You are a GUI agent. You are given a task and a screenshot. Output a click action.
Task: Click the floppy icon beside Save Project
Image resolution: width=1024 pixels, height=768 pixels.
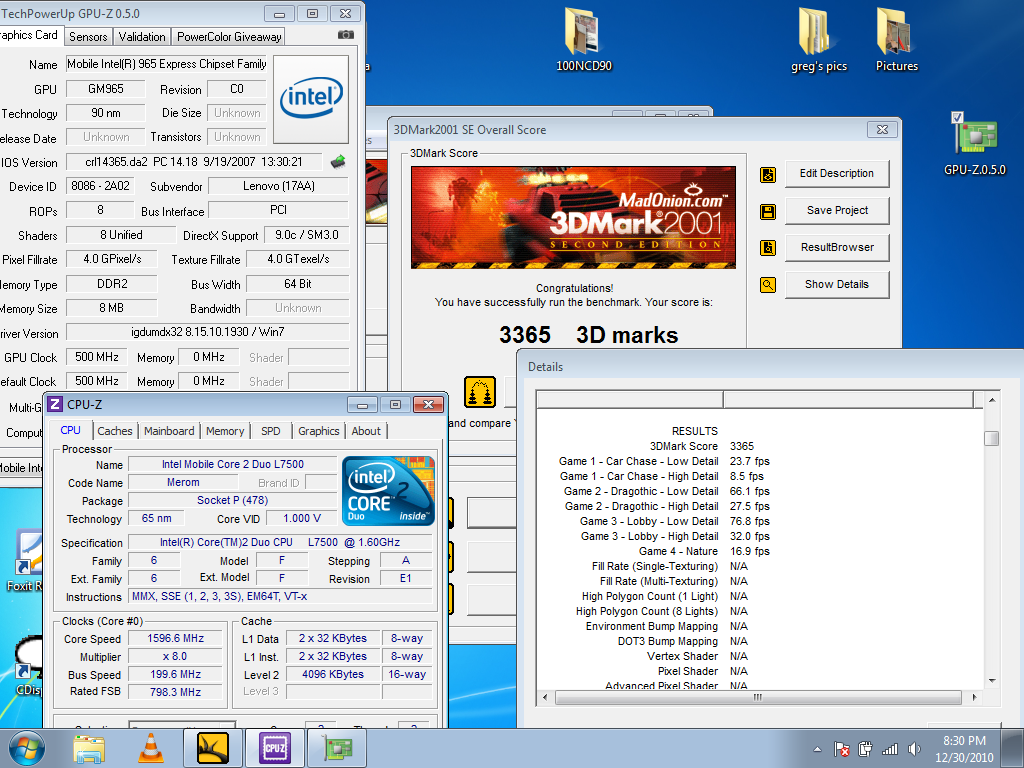coord(768,211)
